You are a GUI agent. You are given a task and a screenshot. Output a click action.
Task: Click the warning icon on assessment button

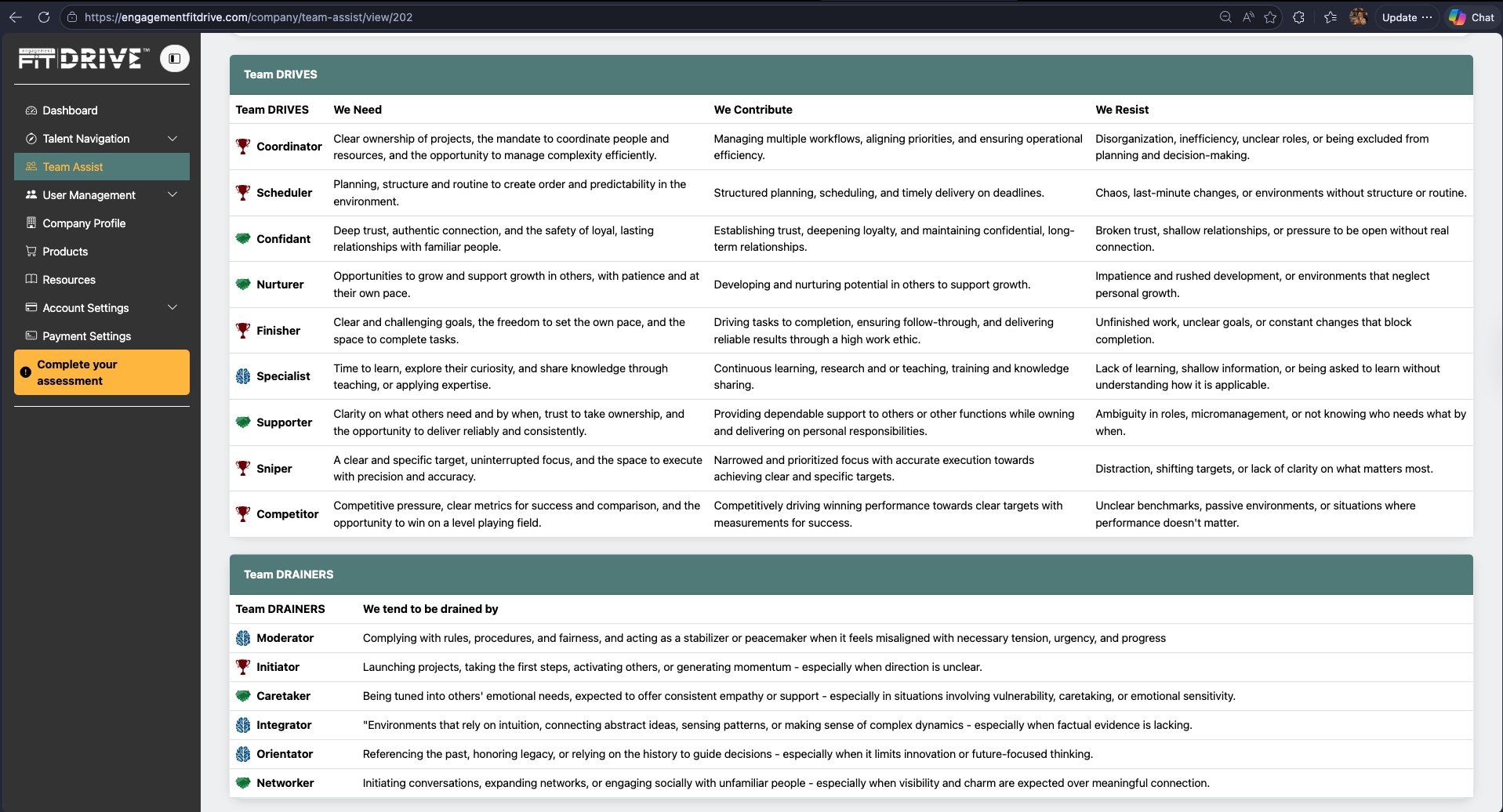26,372
